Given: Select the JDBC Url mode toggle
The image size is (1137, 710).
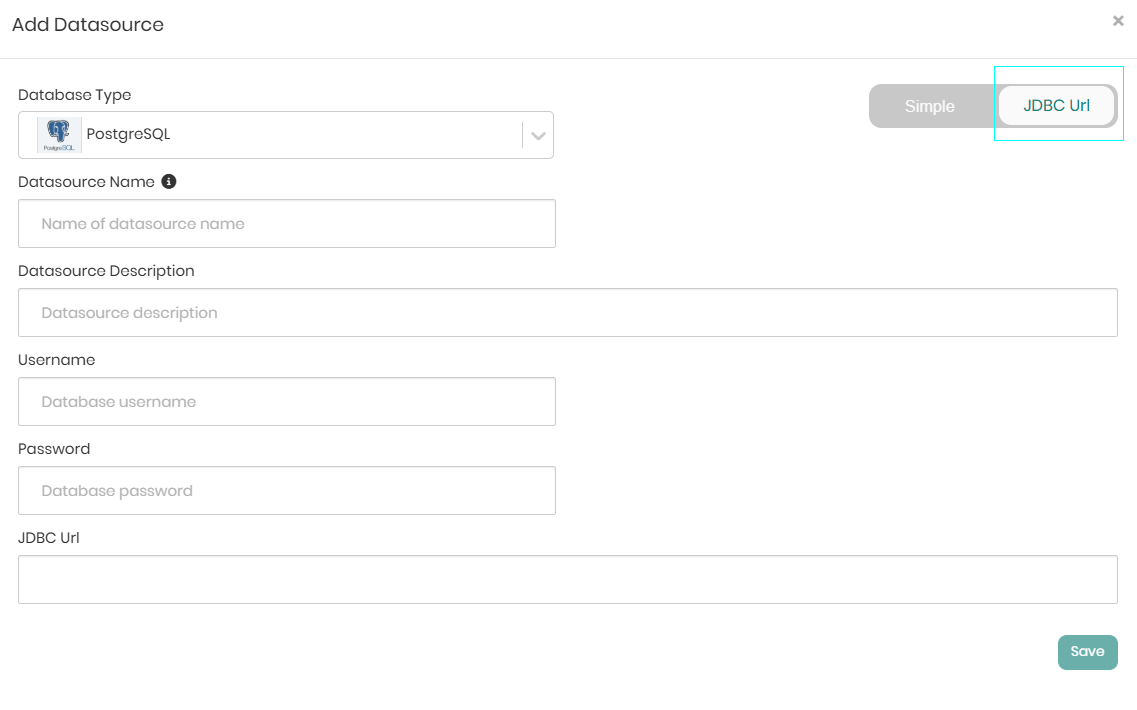Looking at the screenshot, I should [x=1057, y=105].
